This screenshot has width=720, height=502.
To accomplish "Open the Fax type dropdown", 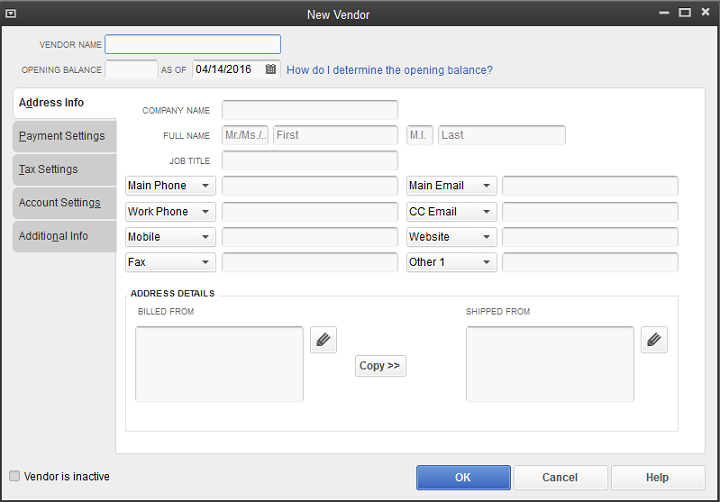I will tap(170, 262).
